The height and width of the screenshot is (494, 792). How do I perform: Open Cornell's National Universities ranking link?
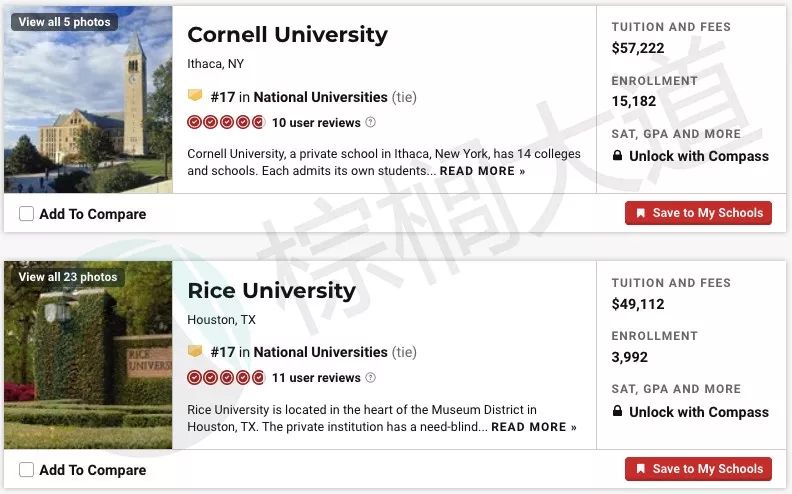coord(320,97)
